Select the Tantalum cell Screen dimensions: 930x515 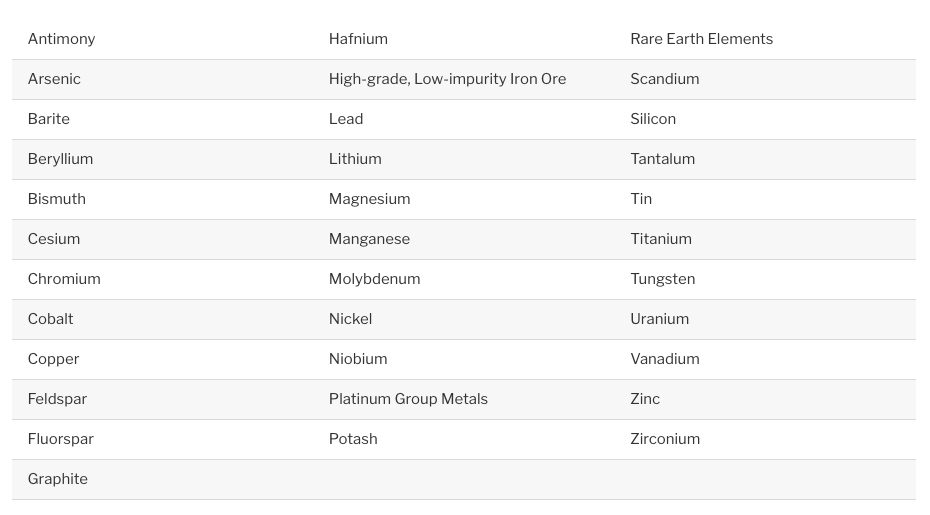point(663,159)
